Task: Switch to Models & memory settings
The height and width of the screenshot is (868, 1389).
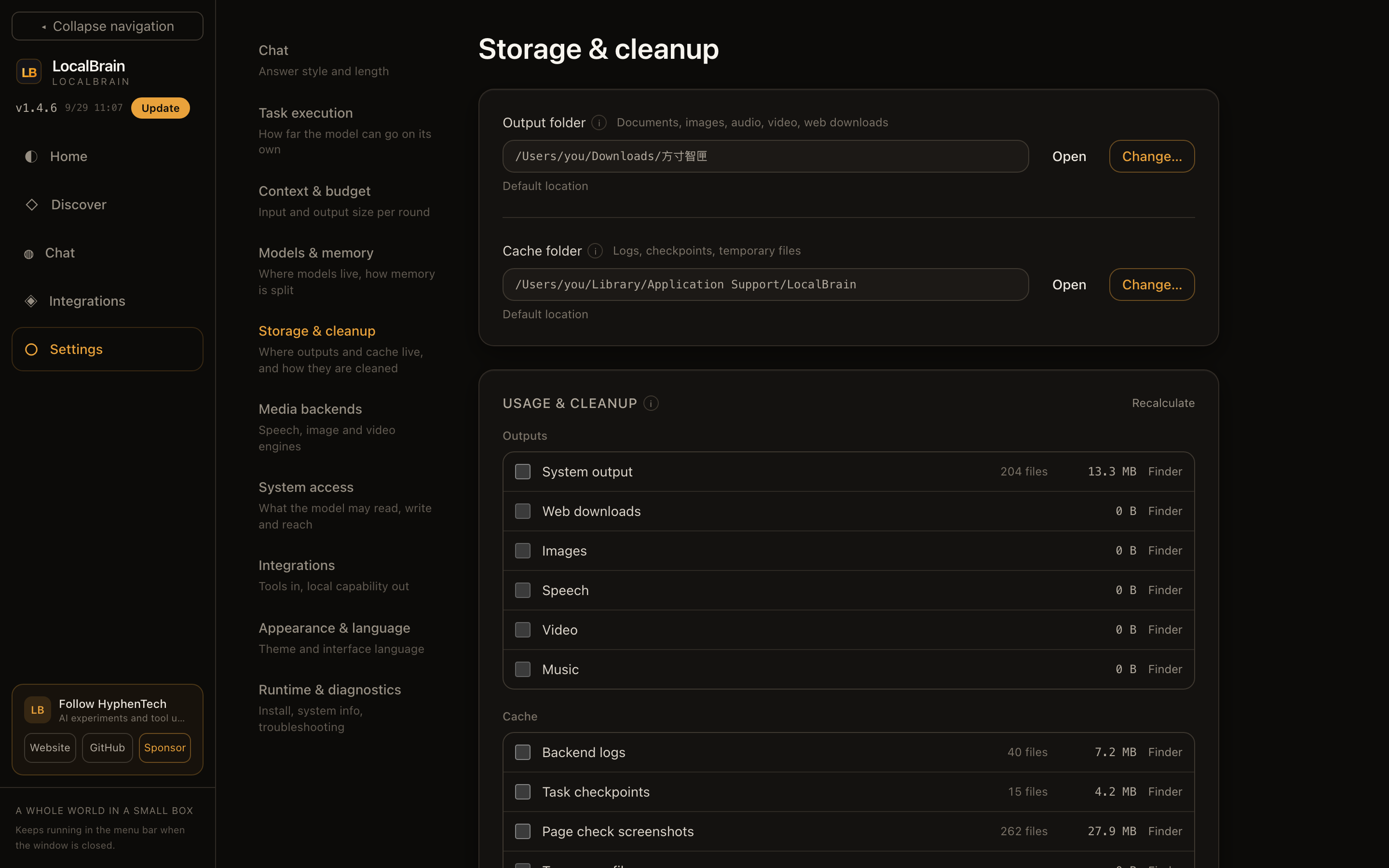Action: (347, 271)
